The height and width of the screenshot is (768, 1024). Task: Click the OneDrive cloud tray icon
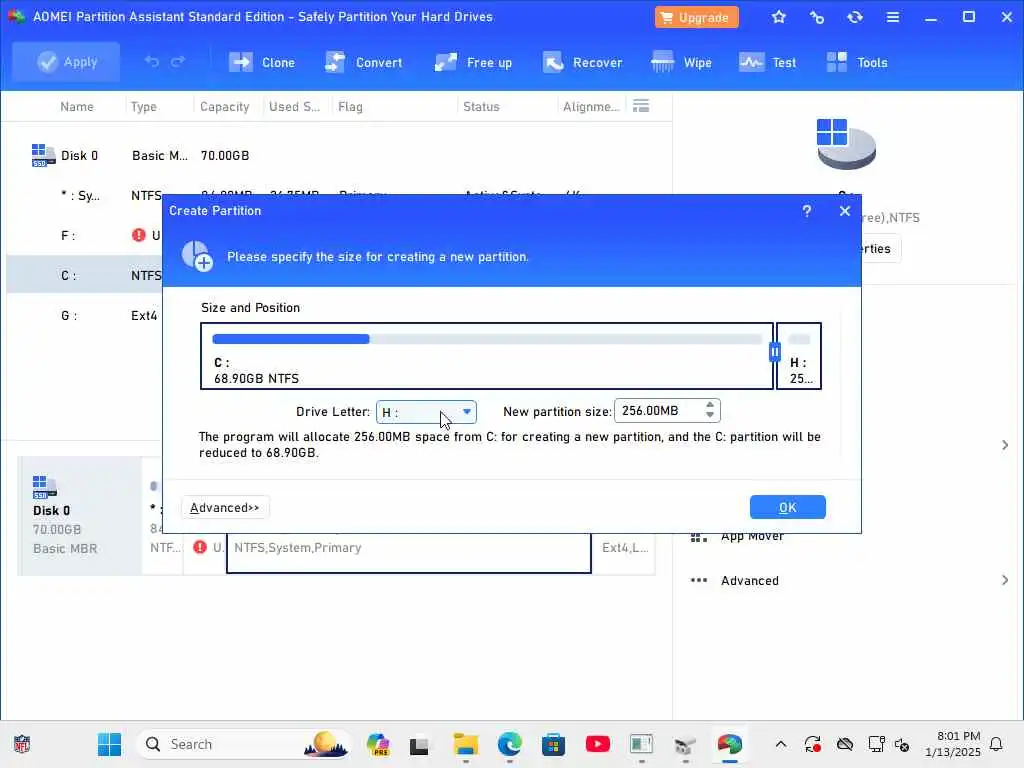pos(844,744)
